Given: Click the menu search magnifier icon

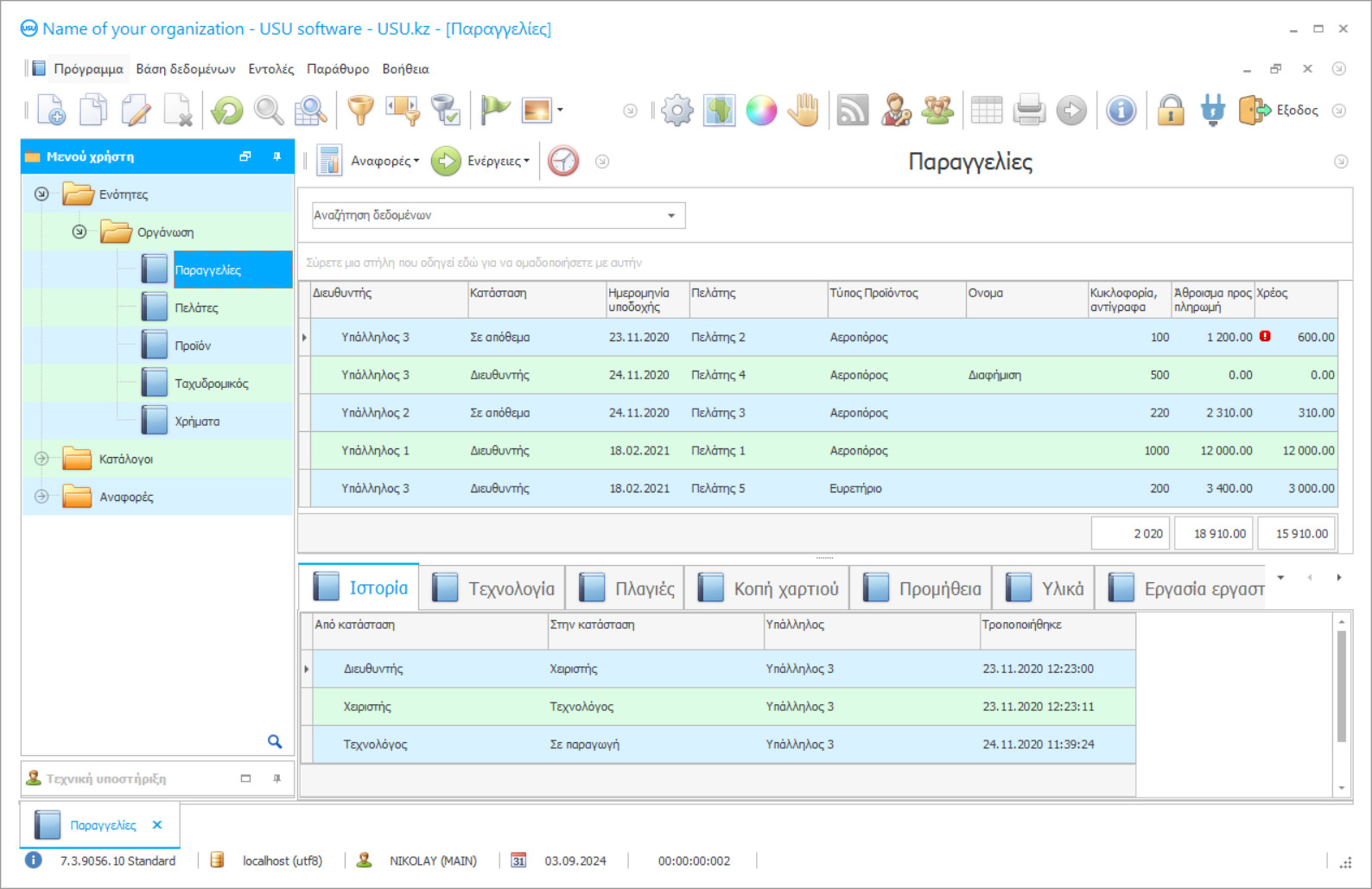Looking at the screenshot, I should pos(275,741).
